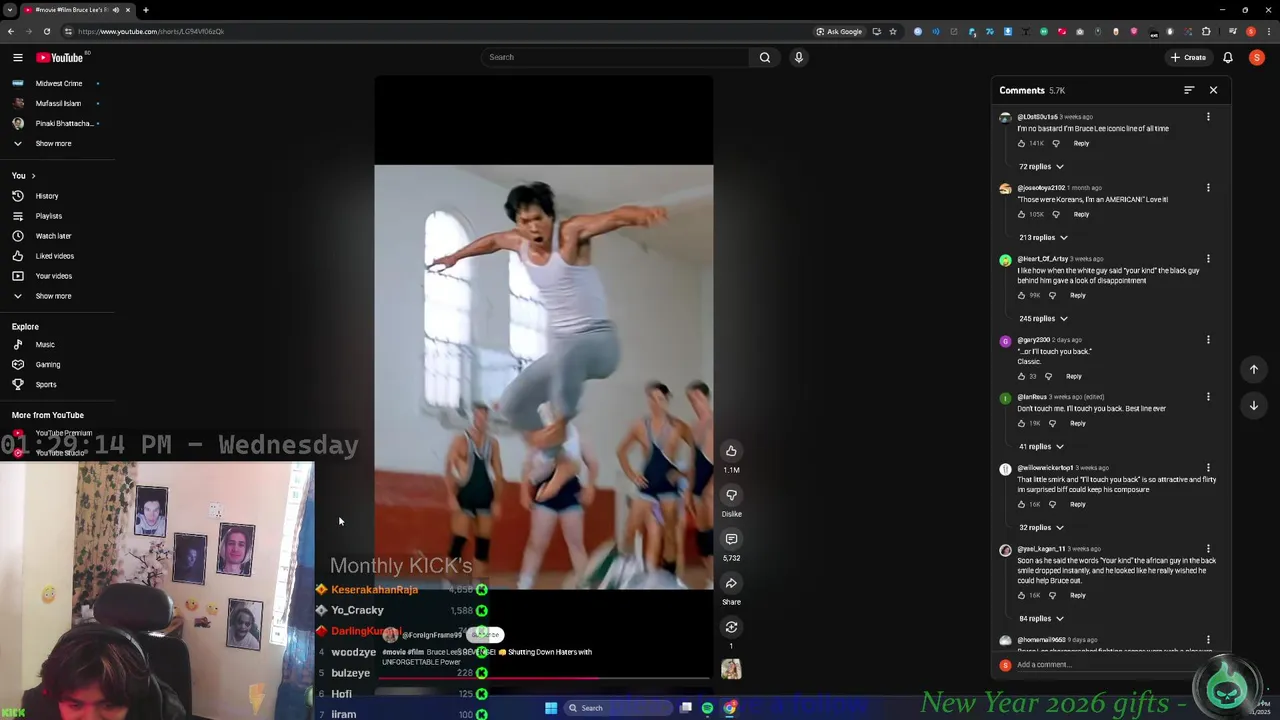1280x720 pixels.
Task: Like the 'Best line ever' comment
Action: [x=1021, y=423]
